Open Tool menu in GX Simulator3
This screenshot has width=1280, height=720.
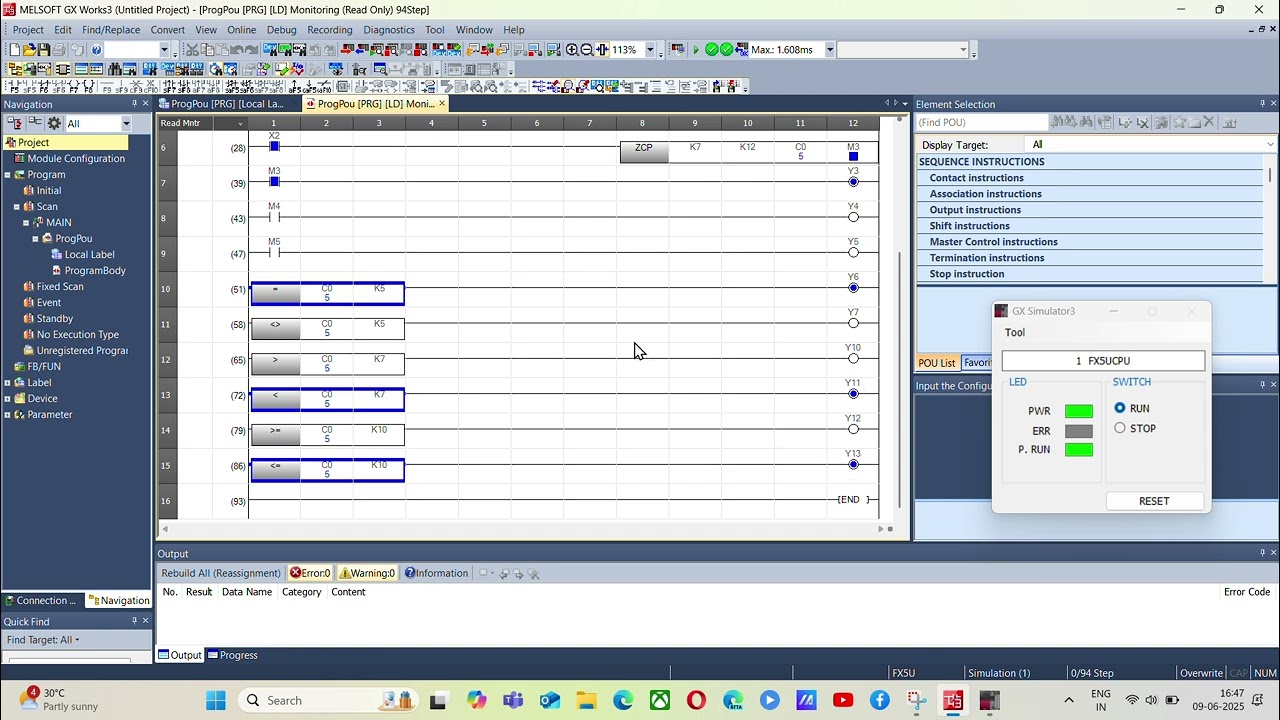click(1014, 332)
